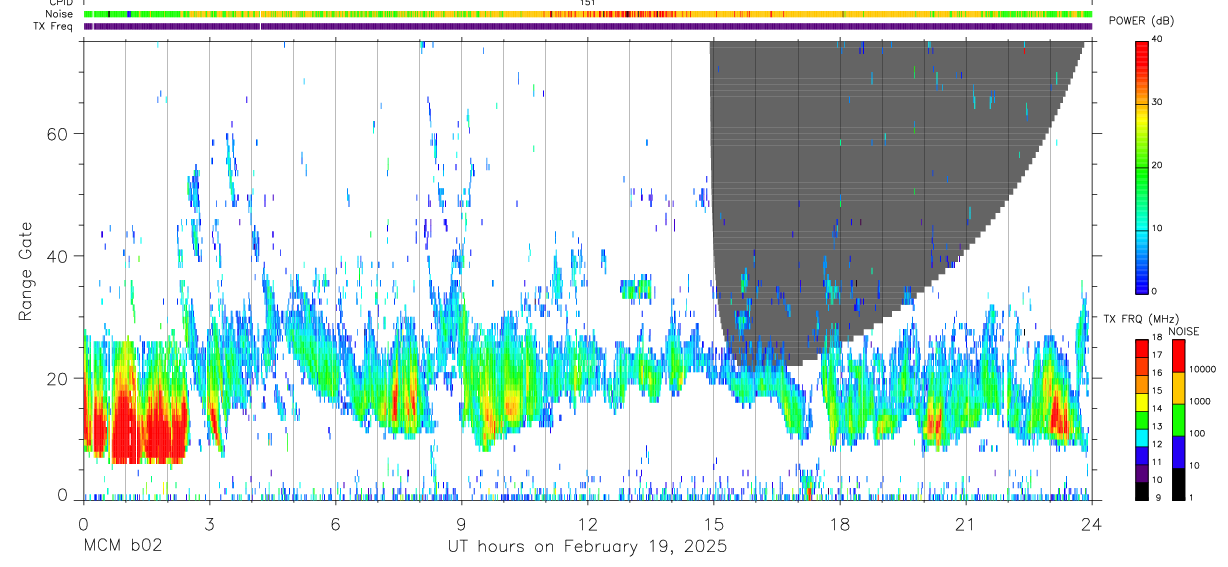
Task: Click the "151" CPID value at top
Action: tap(588, 3)
